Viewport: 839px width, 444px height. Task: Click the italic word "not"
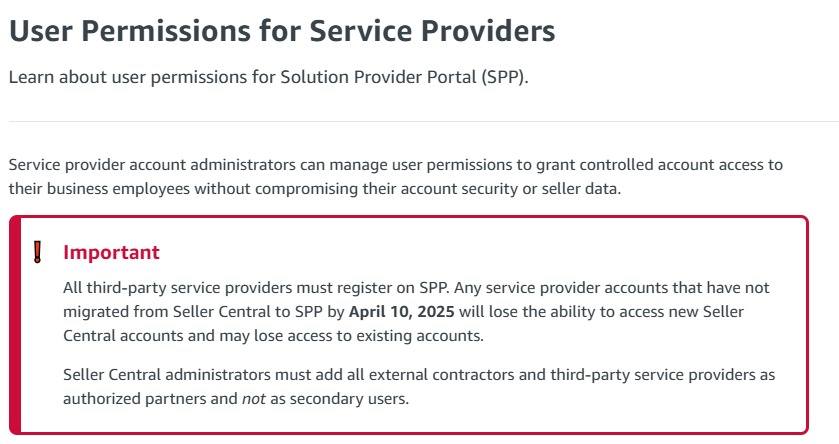pyautogui.click(x=254, y=399)
